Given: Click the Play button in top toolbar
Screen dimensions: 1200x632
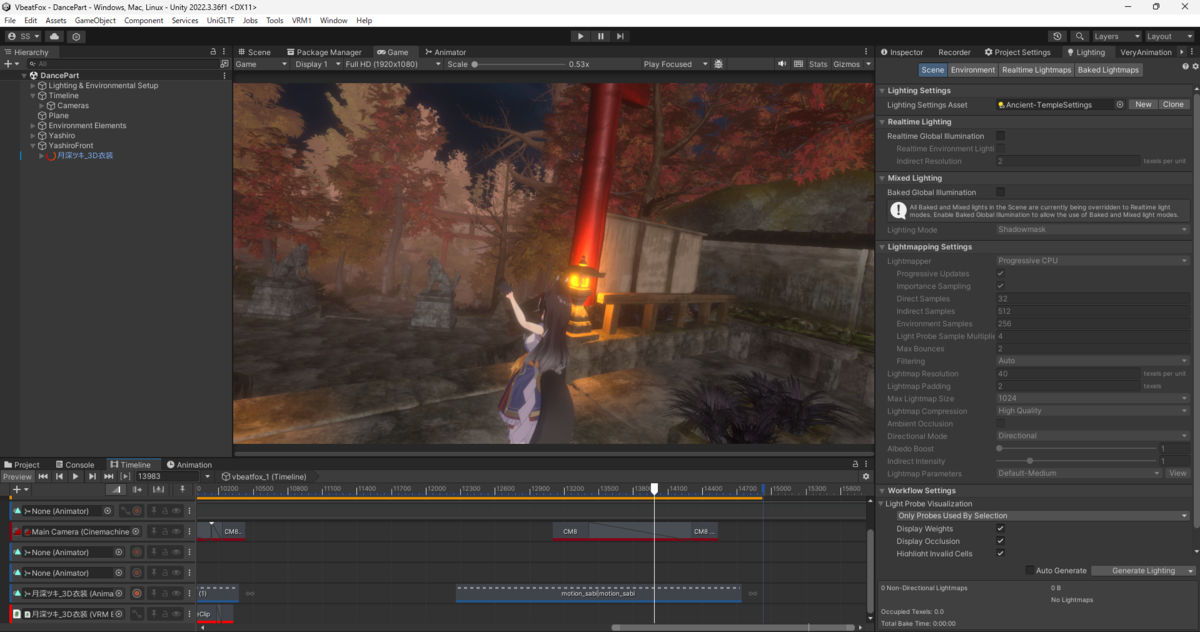Looking at the screenshot, I should (580, 36).
